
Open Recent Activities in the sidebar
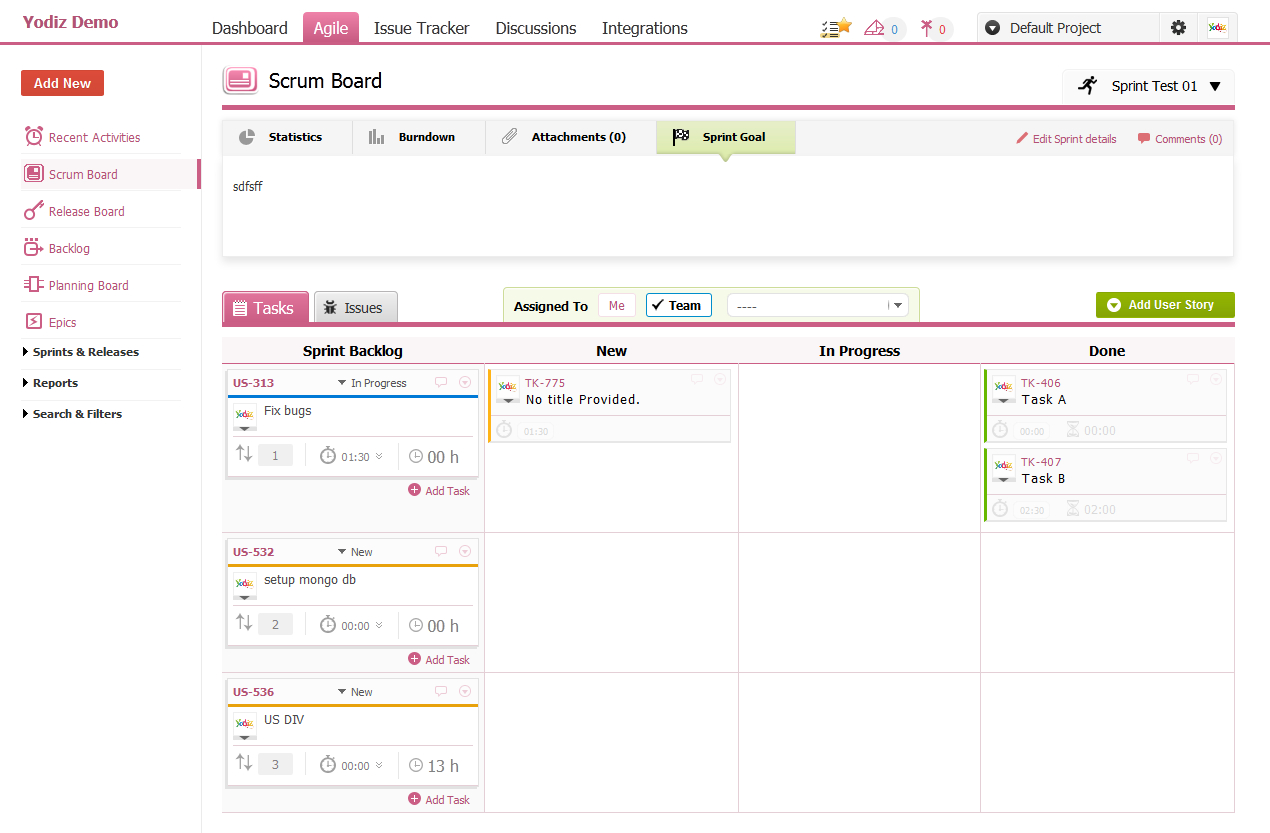[x=94, y=137]
